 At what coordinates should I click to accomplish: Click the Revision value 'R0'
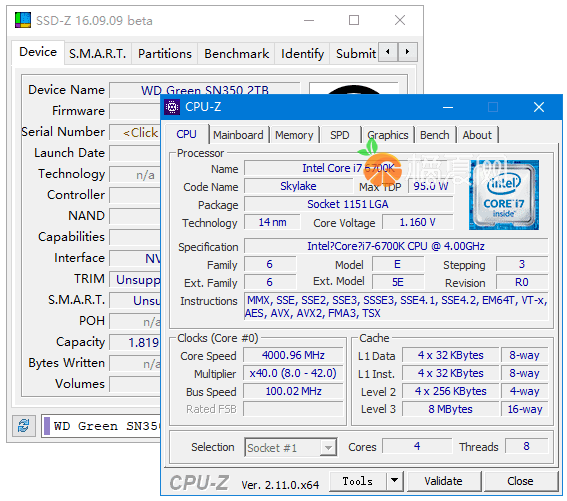(522, 282)
